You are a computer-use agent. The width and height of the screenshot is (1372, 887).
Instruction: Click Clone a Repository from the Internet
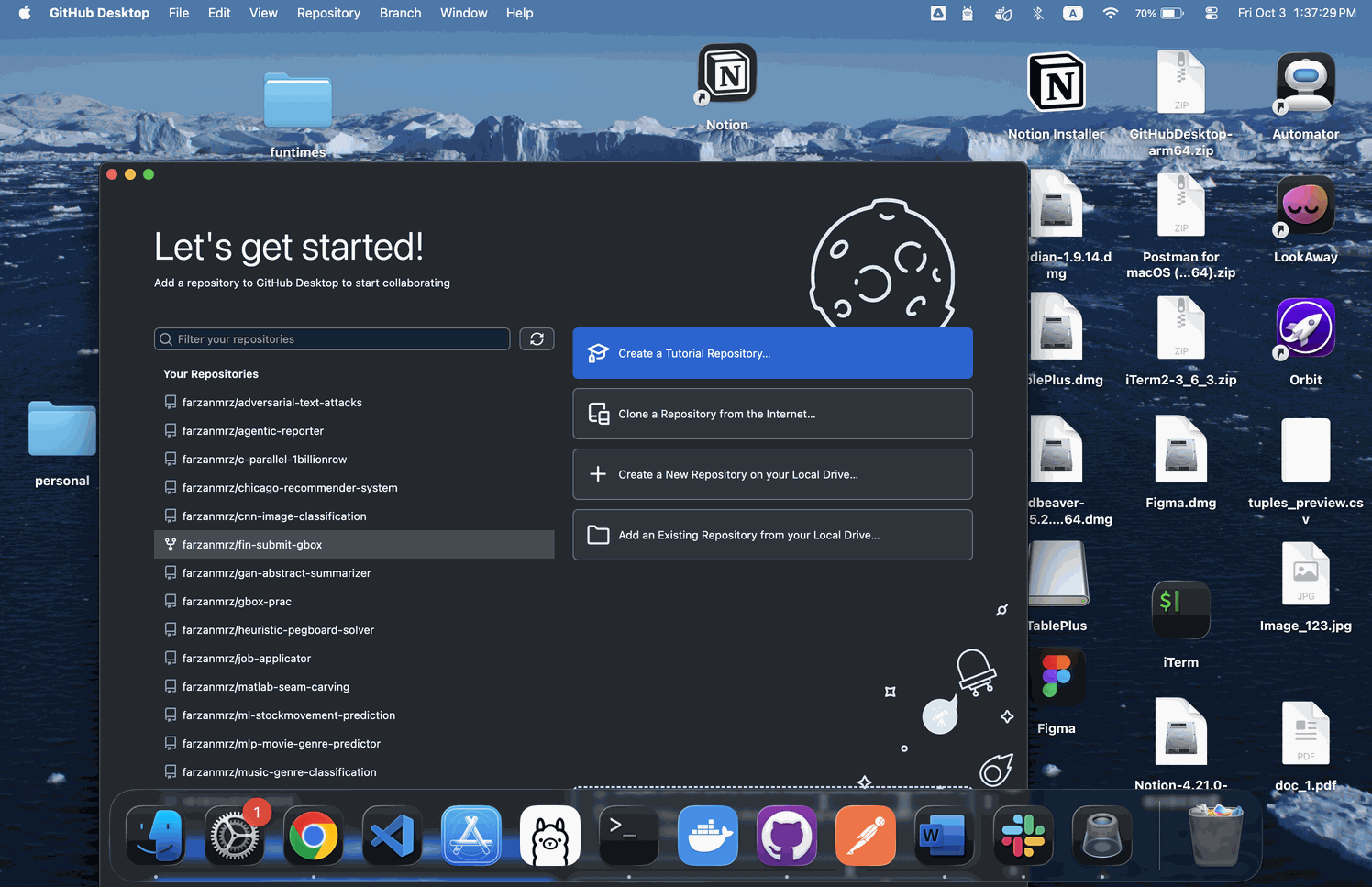click(772, 414)
